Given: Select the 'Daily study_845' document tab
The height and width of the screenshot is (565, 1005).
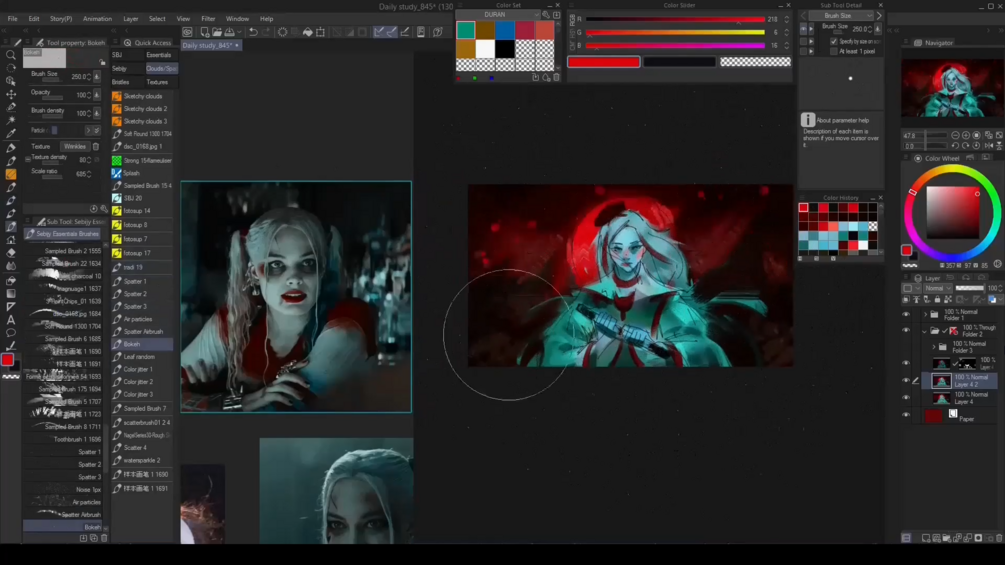Looking at the screenshot, I should (209, 45).
